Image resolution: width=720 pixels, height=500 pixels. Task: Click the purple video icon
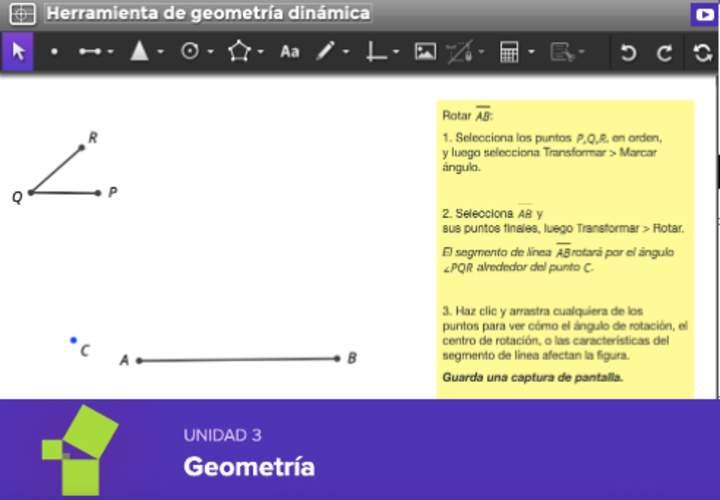704,14
